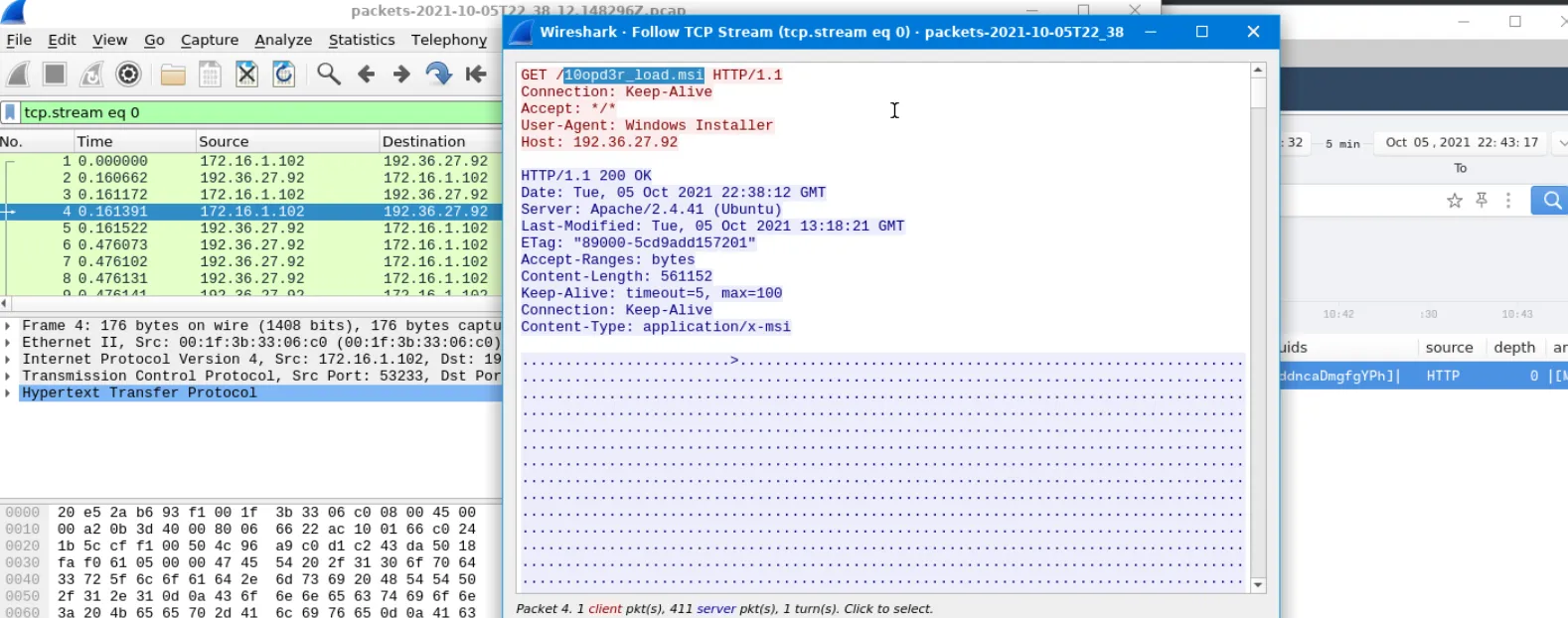
Task: Sort packets by the Time column header
Action: pyautogui.click(x=134, y=142)
